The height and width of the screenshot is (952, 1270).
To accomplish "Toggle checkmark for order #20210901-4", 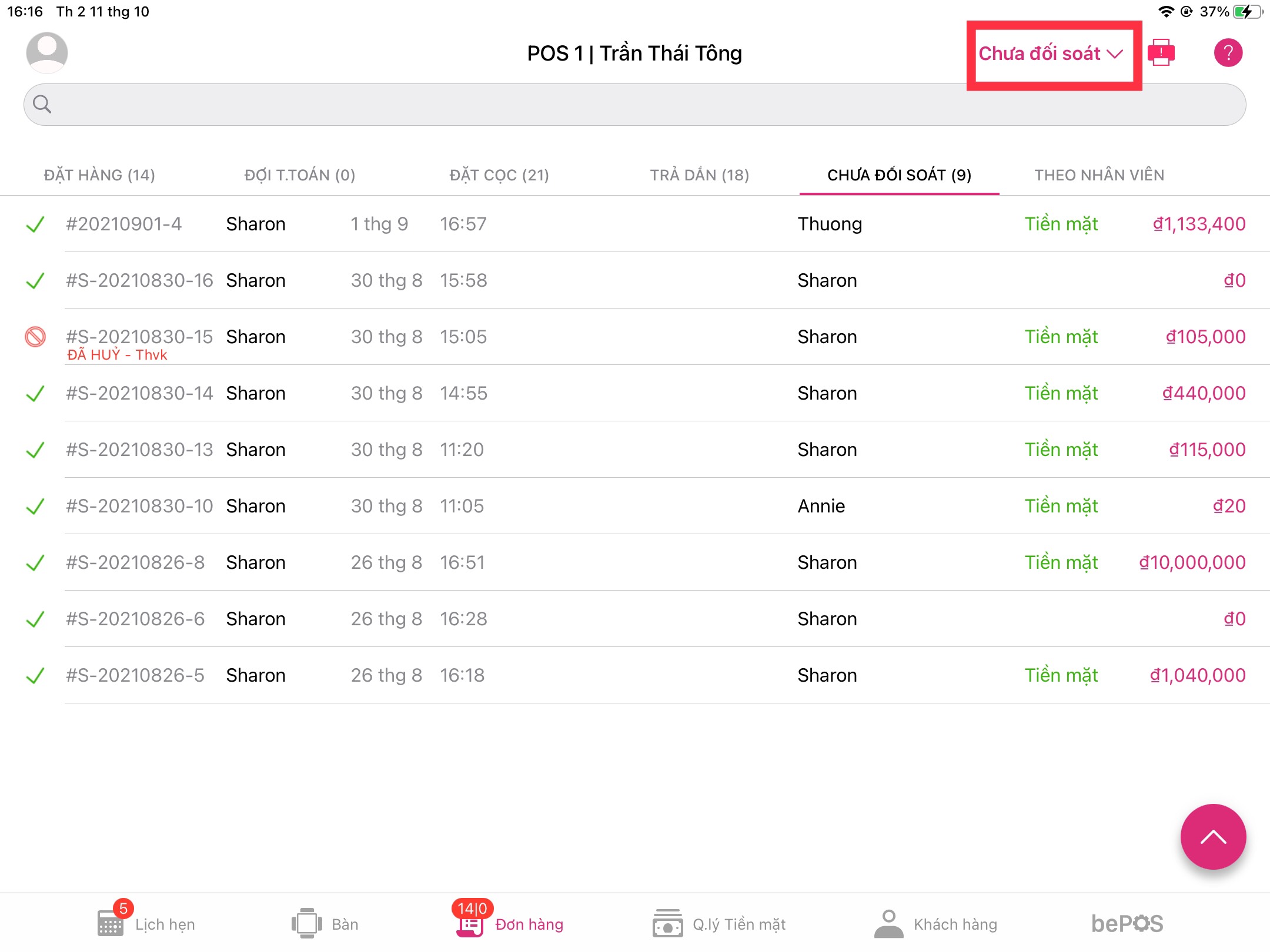I will (x=35, y=224).
